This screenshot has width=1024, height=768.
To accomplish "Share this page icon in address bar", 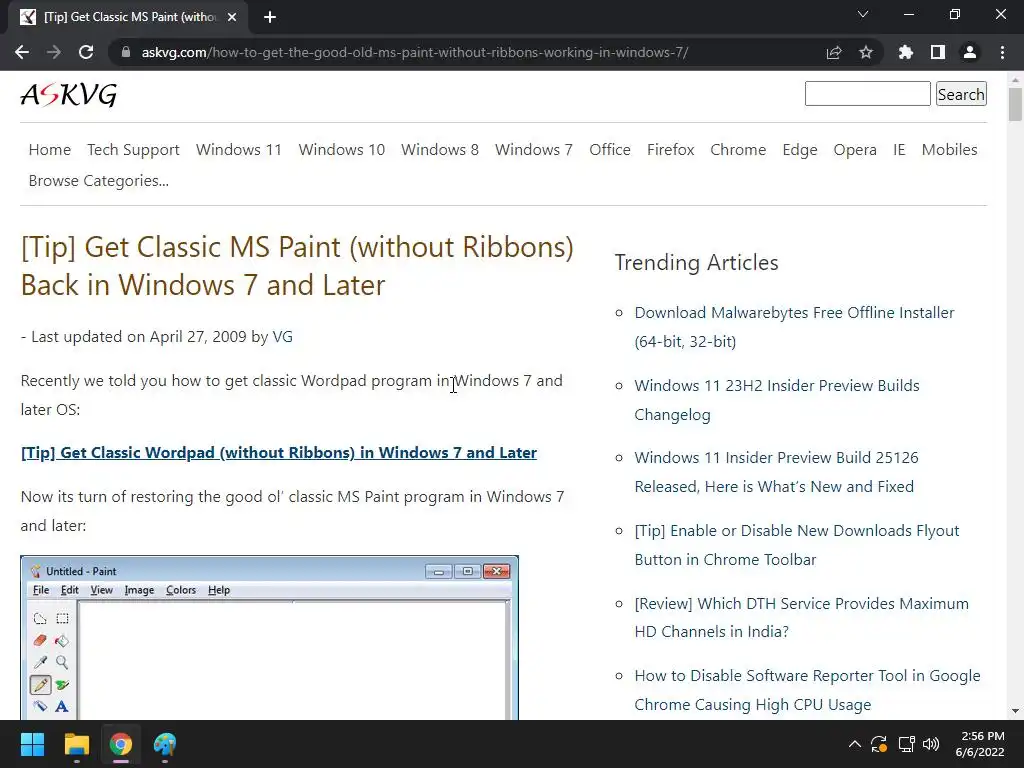I will tap(834, 52).
